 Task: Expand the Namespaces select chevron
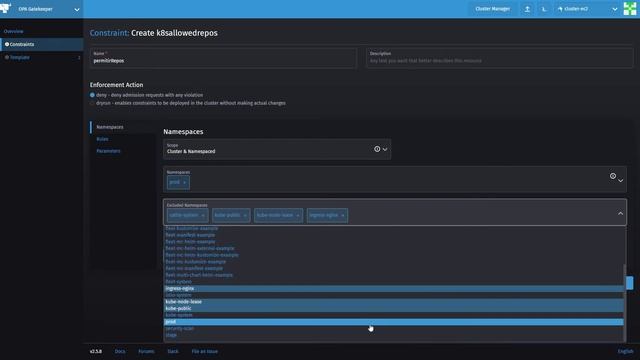click(620, 180)
